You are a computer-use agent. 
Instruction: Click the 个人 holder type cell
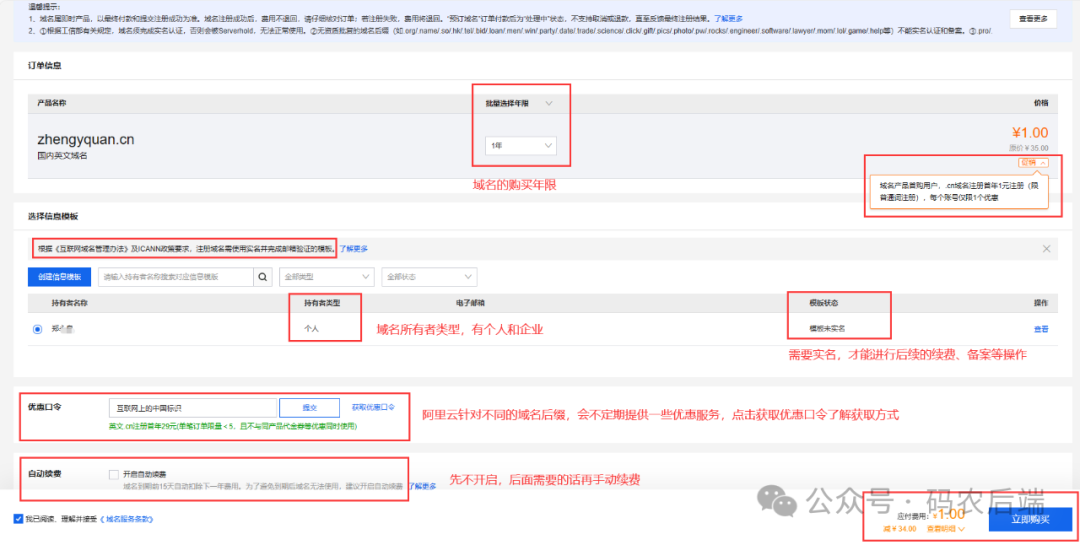[x=311, y=329]
